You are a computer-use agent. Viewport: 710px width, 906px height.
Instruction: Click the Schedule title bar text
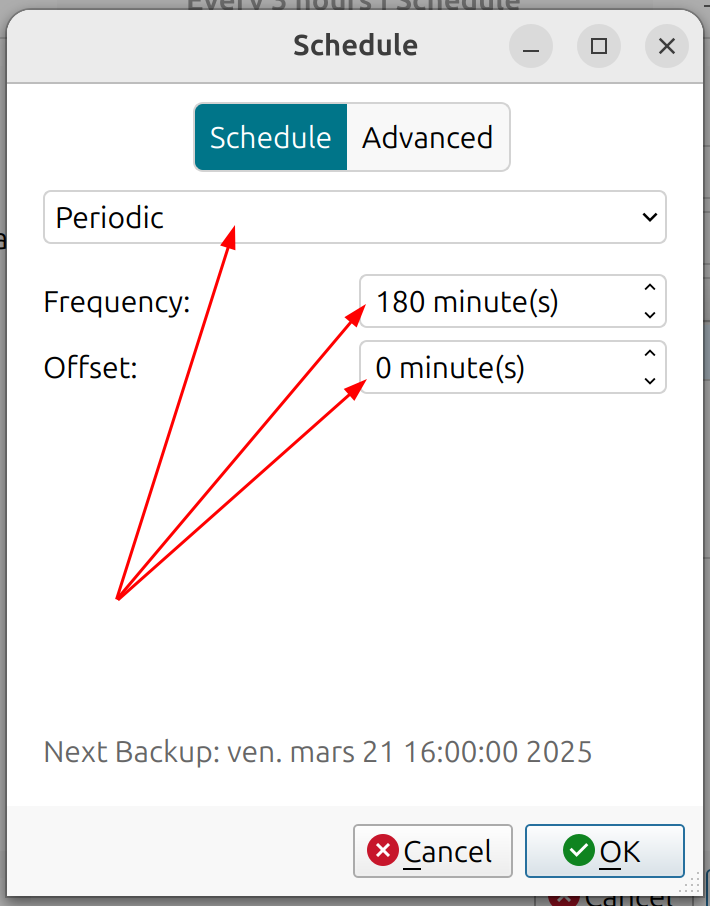(x=355, y=46)
